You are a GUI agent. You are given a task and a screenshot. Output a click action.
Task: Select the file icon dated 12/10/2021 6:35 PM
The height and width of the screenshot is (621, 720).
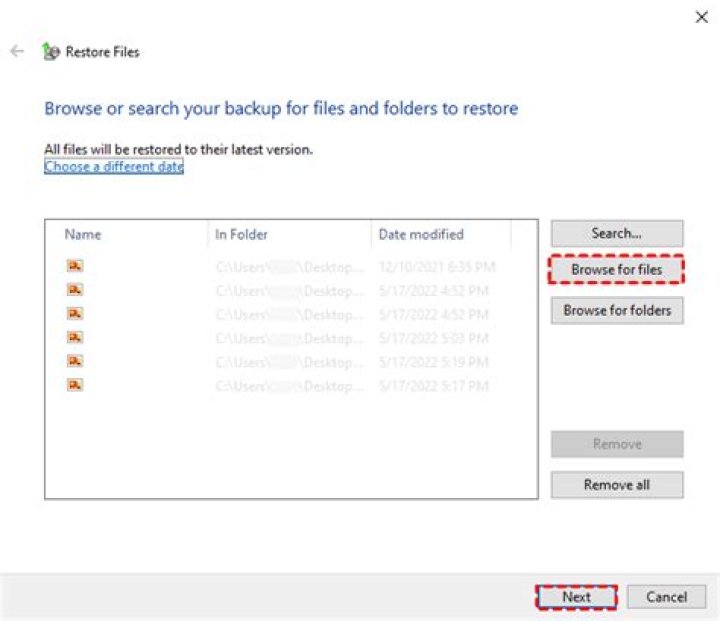[75, 266]
